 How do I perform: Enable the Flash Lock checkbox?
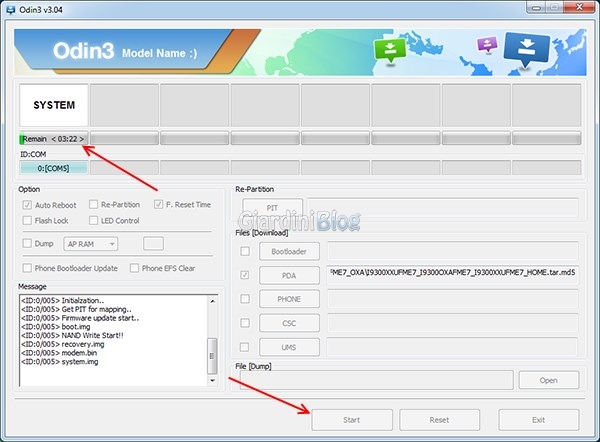[x=27, y=220]
